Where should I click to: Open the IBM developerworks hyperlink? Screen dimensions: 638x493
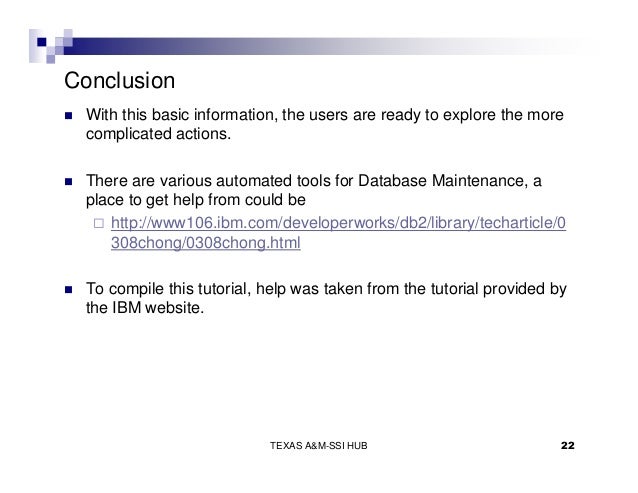(x=338, y=233)
